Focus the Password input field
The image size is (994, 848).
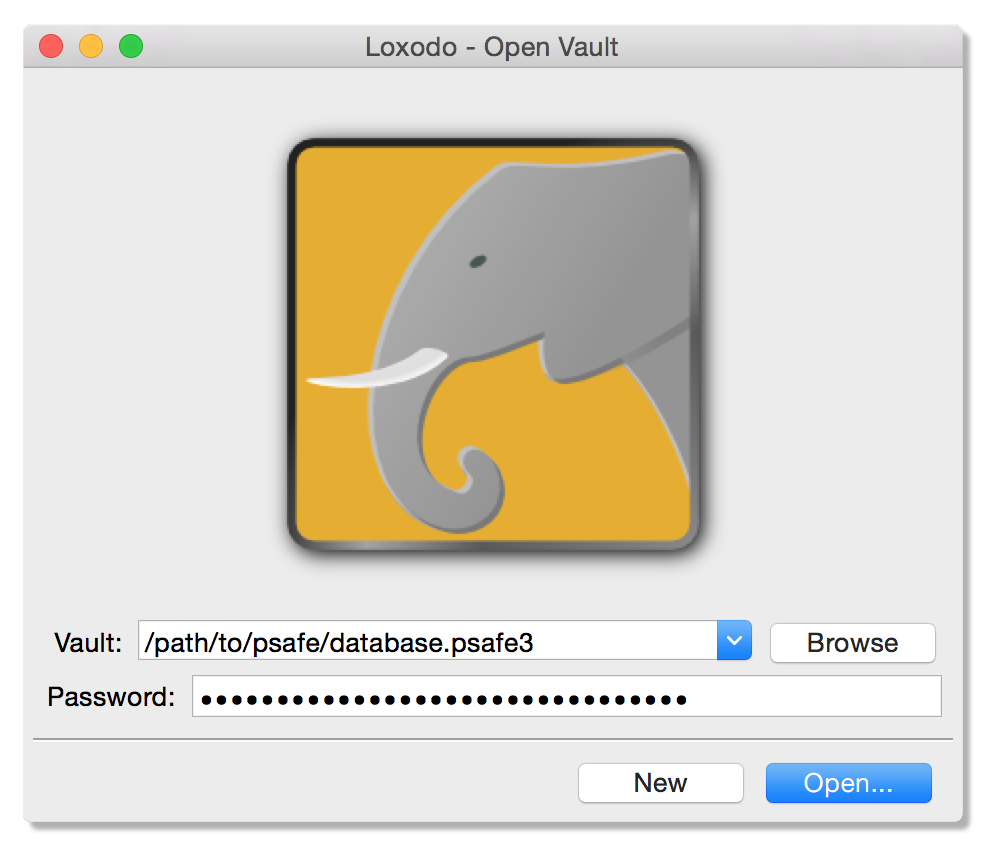pos(567,696)
